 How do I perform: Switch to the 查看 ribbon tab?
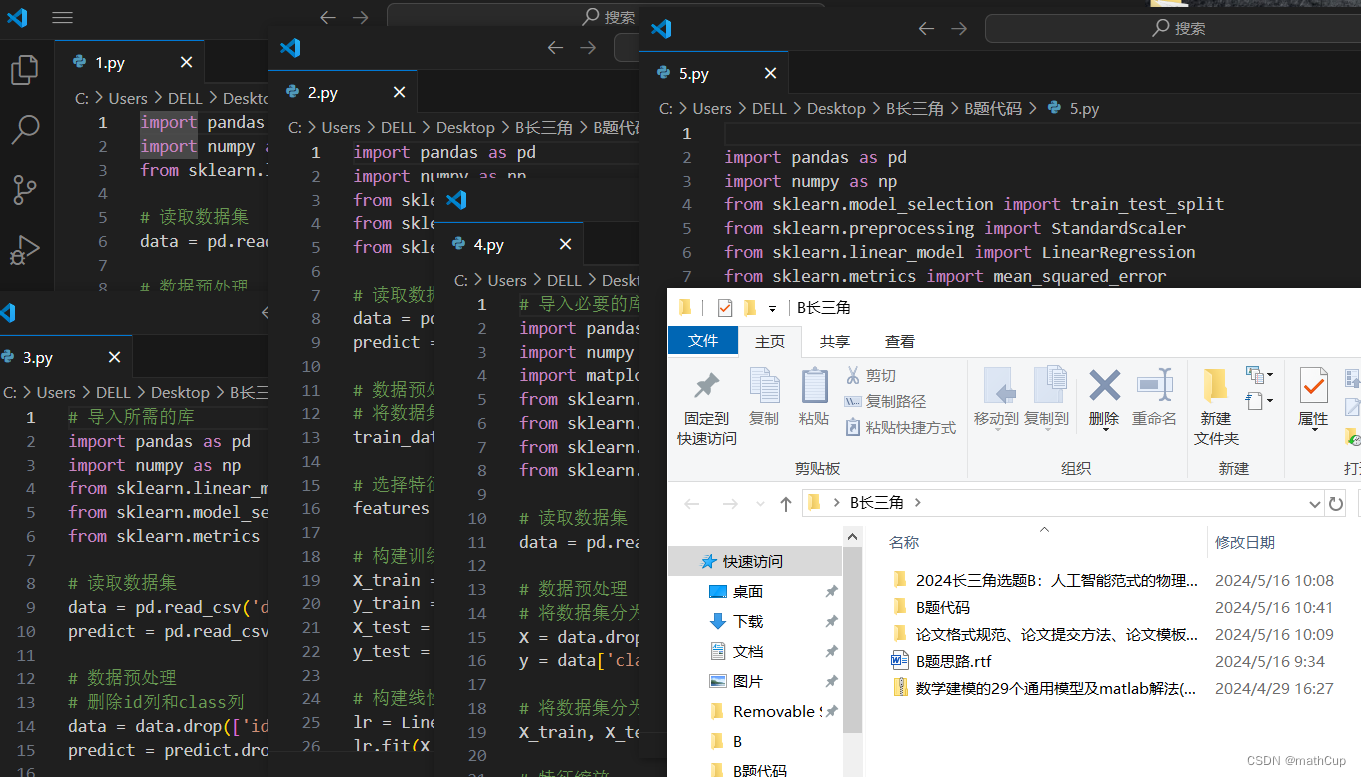point(900,341)
